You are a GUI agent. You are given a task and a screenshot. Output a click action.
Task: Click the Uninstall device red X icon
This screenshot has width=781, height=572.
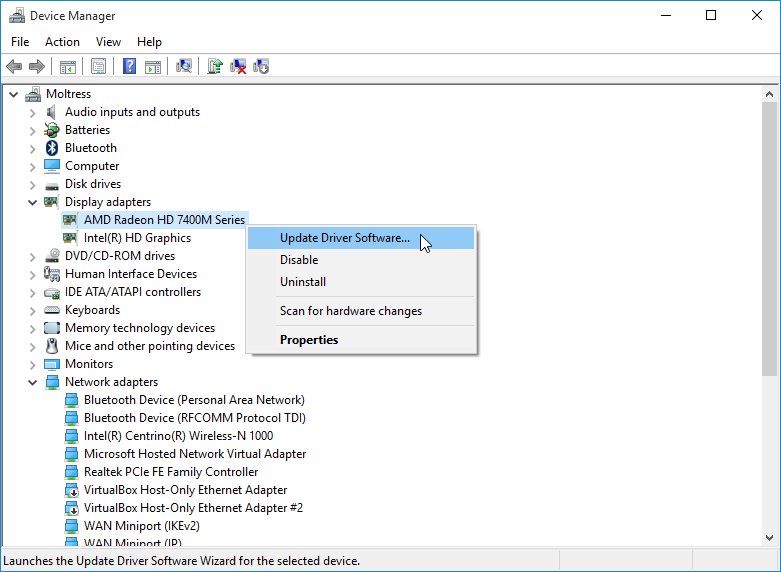point(238,66)
